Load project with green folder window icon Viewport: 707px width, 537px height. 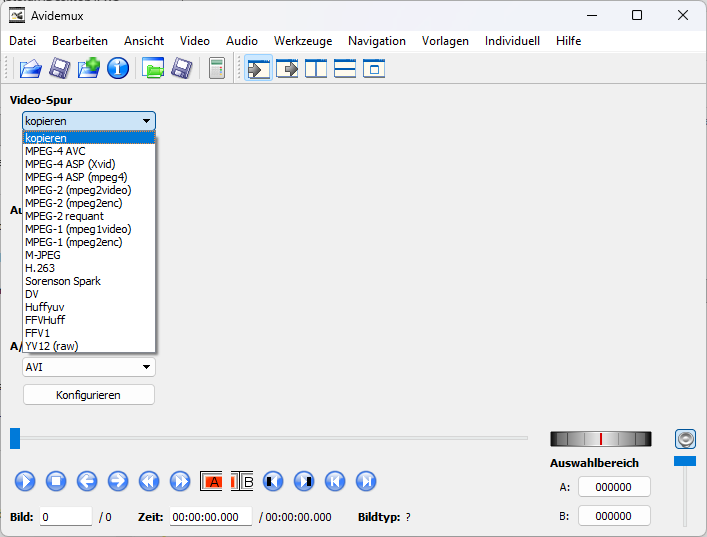[153, 69]
